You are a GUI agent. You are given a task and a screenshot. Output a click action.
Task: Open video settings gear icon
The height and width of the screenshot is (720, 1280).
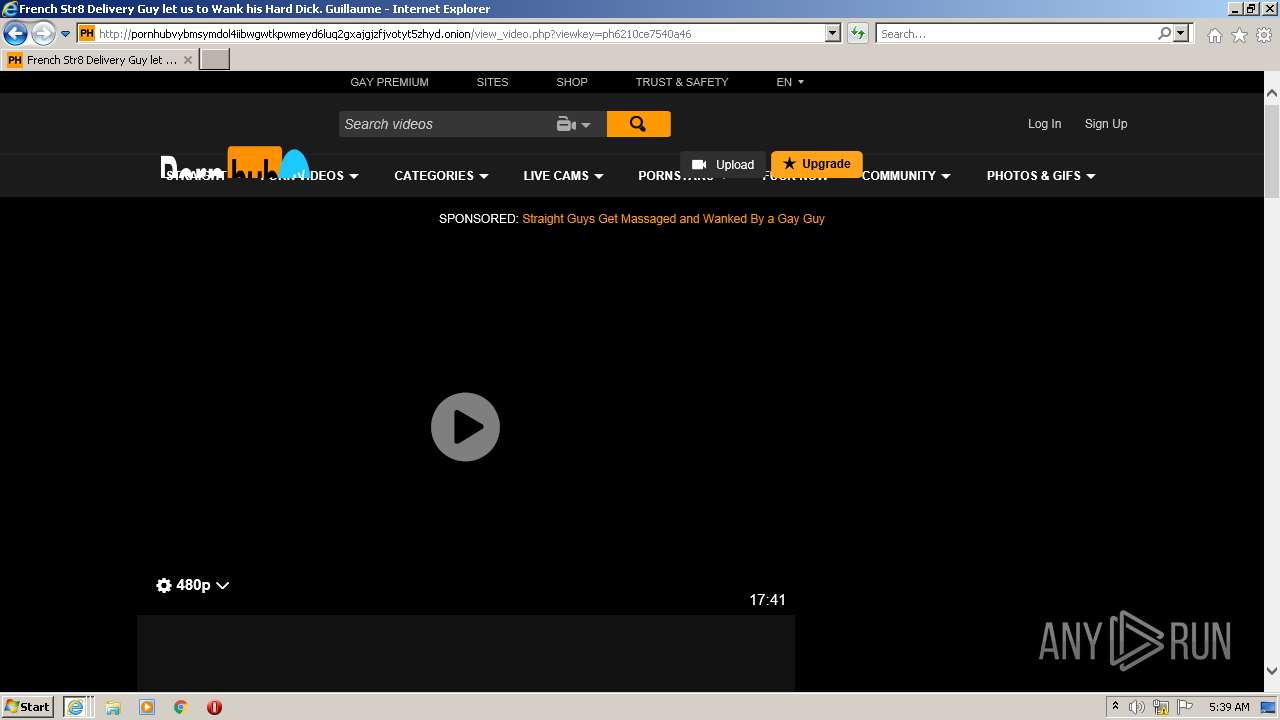coord(164,586)
